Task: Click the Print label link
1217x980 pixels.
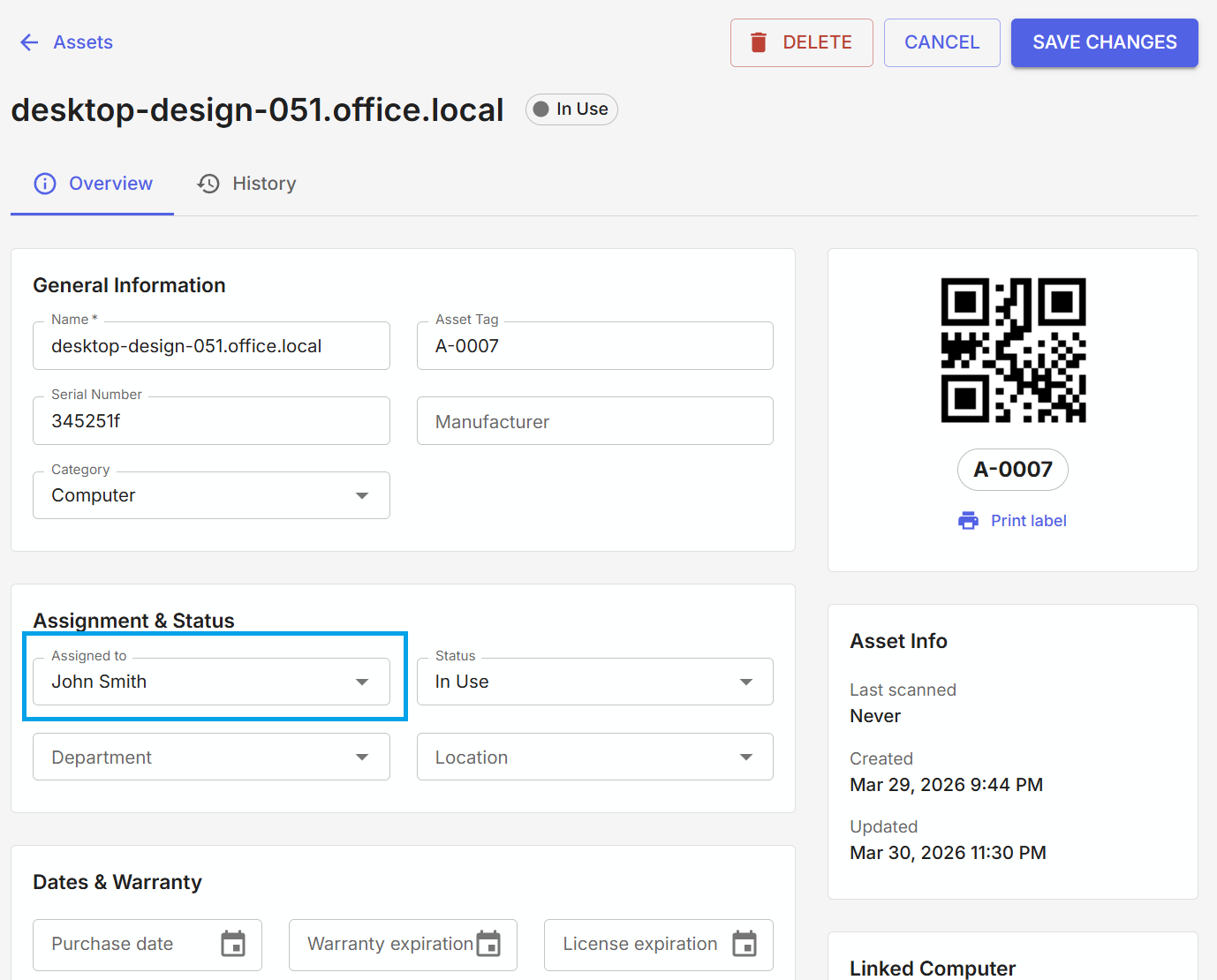Action: 1028,521
